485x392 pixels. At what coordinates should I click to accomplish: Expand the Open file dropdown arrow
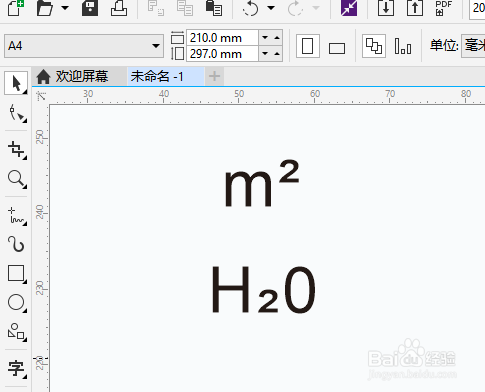[x=65, y=8]
